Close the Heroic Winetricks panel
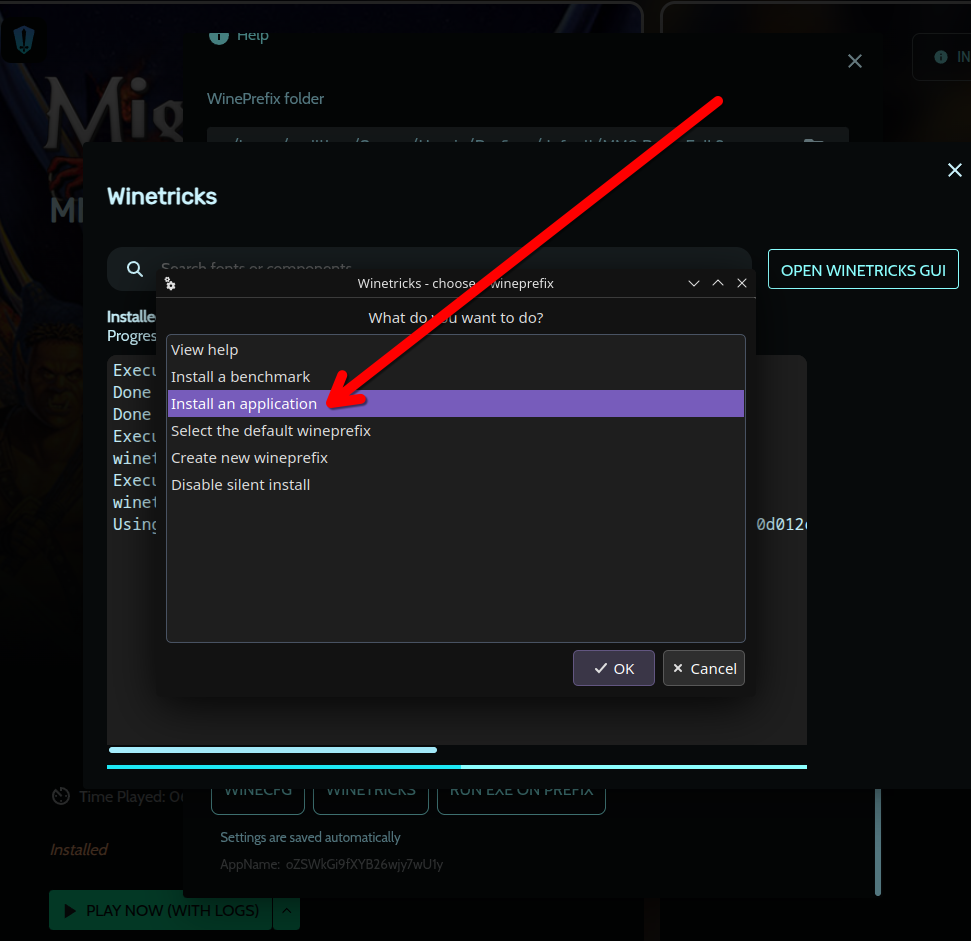 click(x=954, y=170)
